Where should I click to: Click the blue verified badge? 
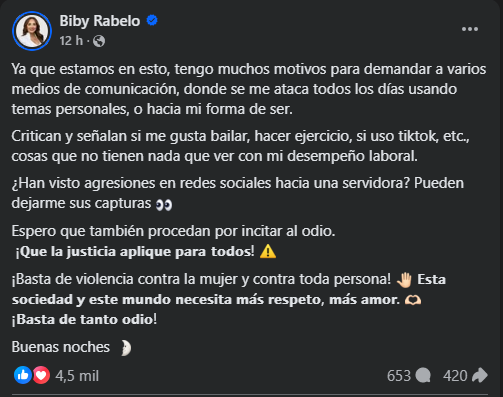pos(152,21)
